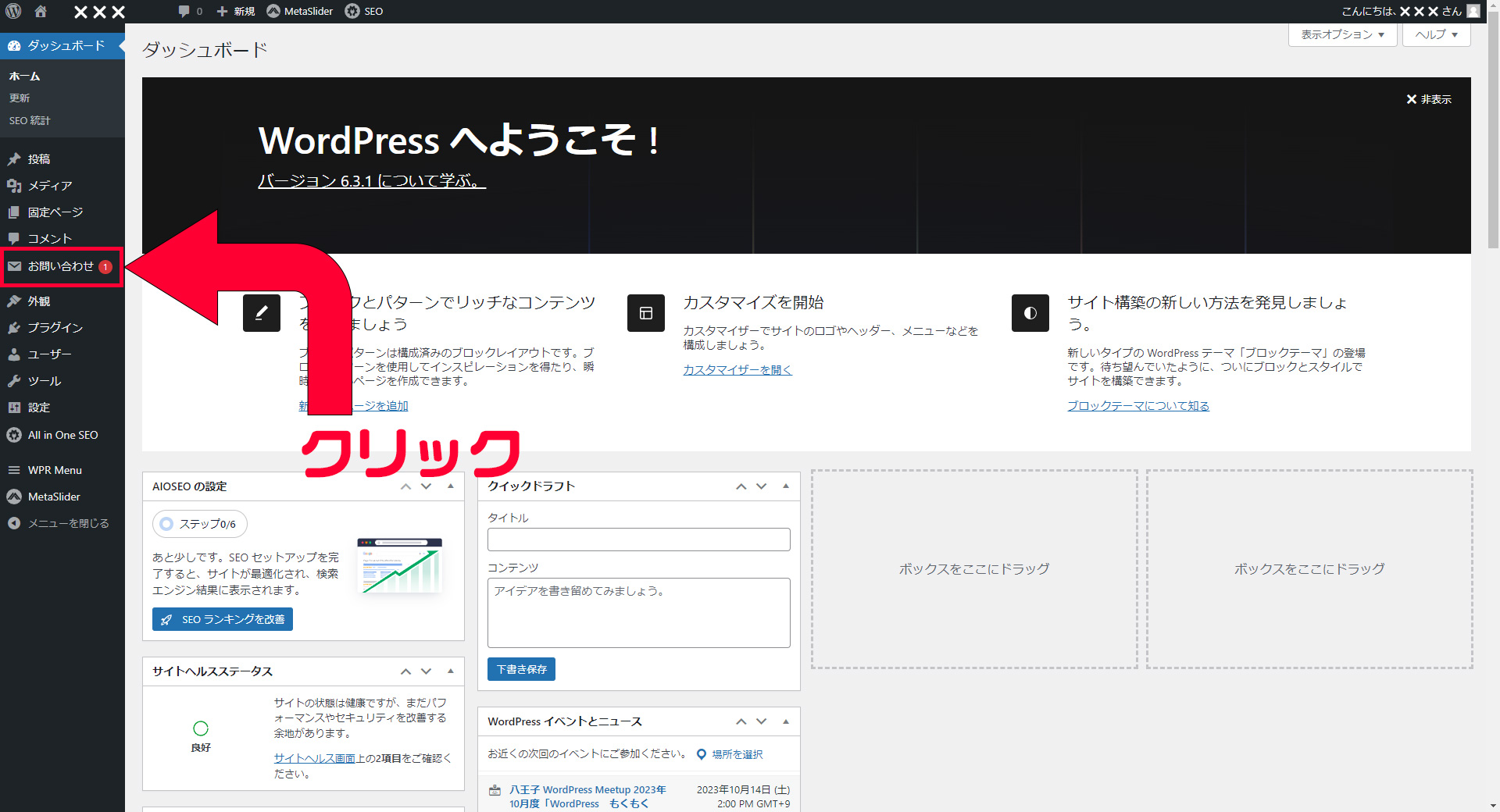This screenshot has height=812, width=1500.
Task: Click 場所を選択 location button
Action: pos(730,754)
